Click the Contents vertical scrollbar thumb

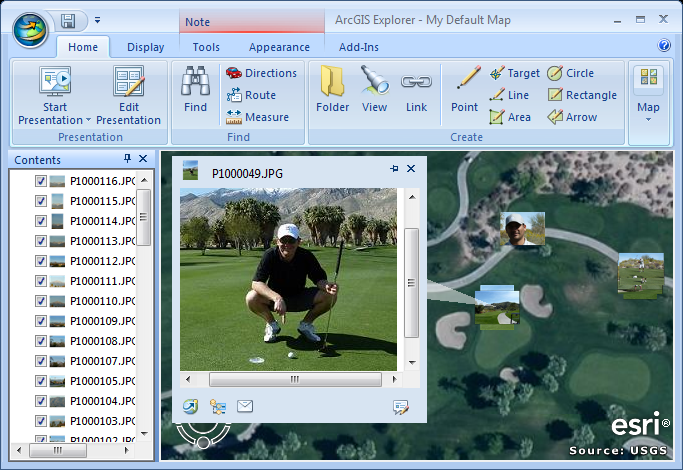pos(144,217)
